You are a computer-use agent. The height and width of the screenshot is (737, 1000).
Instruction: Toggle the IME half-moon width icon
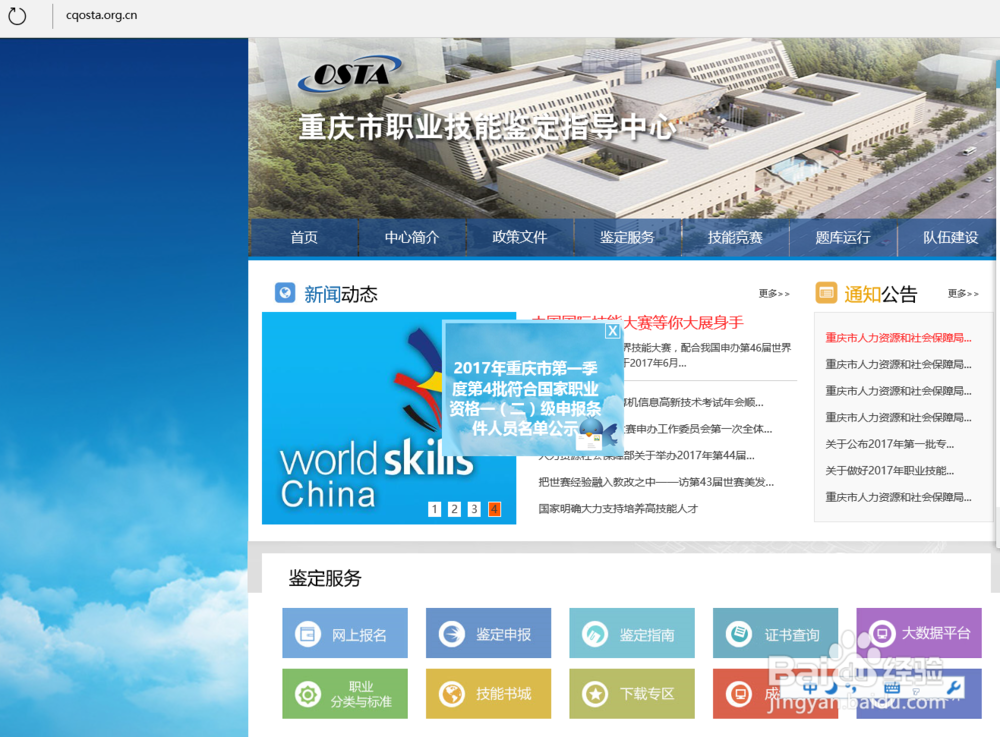tap(831, 687)
